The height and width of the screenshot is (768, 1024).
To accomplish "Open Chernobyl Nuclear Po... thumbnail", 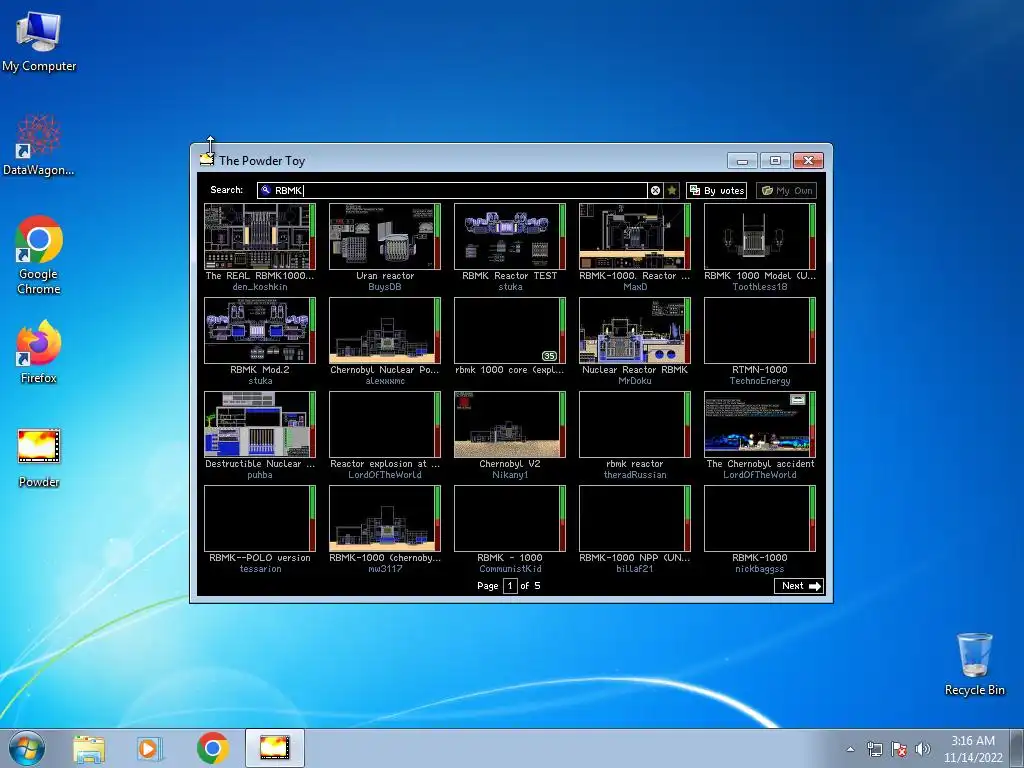I will click(385, 330).
